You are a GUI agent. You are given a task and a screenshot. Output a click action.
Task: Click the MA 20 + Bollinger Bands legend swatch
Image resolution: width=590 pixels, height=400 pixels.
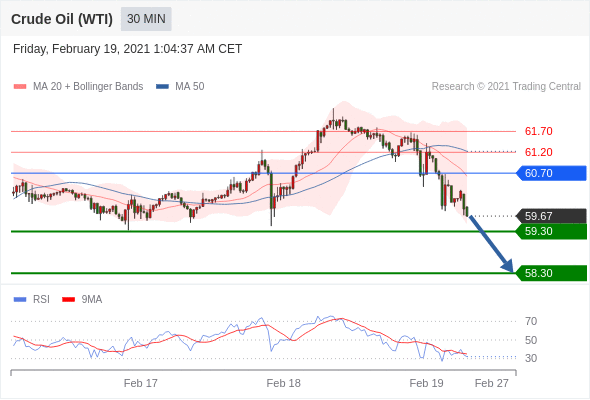tap(20, 87)
